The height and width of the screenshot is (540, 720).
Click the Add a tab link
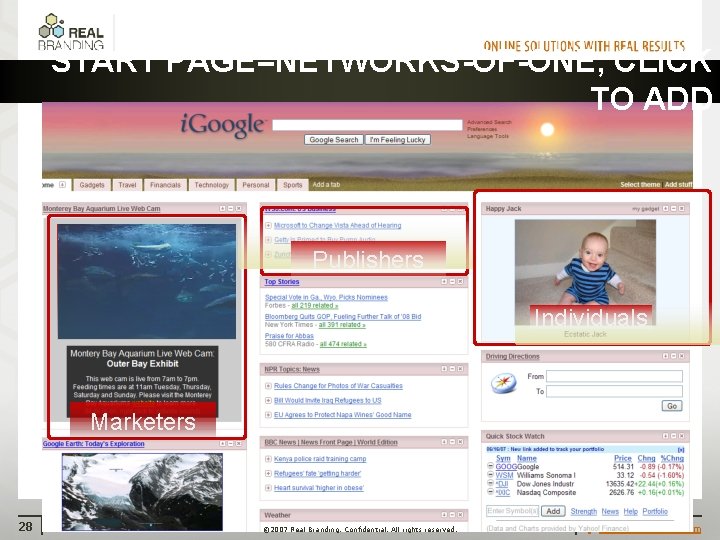[326, 185]
